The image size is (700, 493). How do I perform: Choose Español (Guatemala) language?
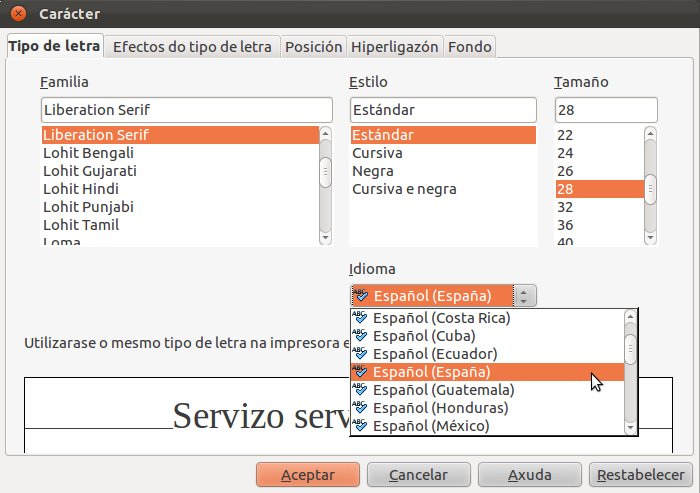pos(488,390)
